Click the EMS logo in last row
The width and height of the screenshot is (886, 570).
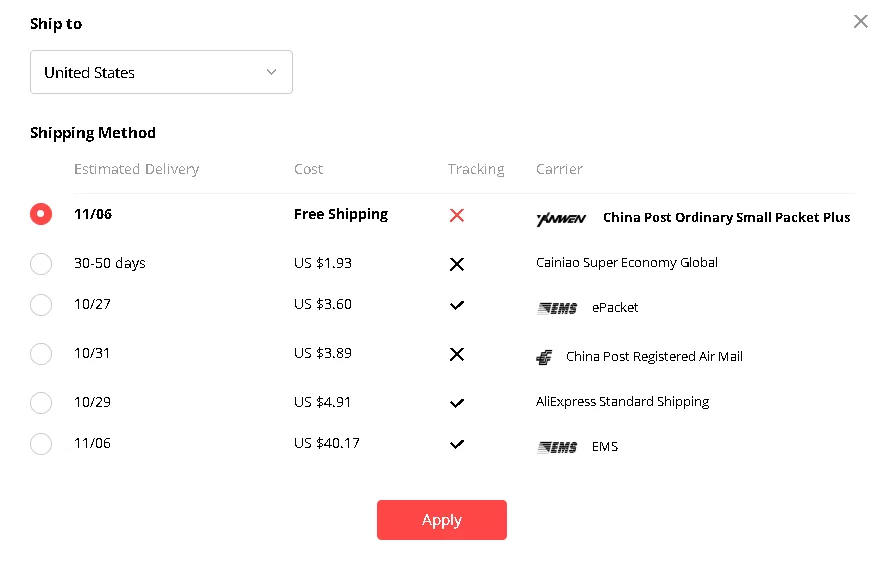click(557, 447)
